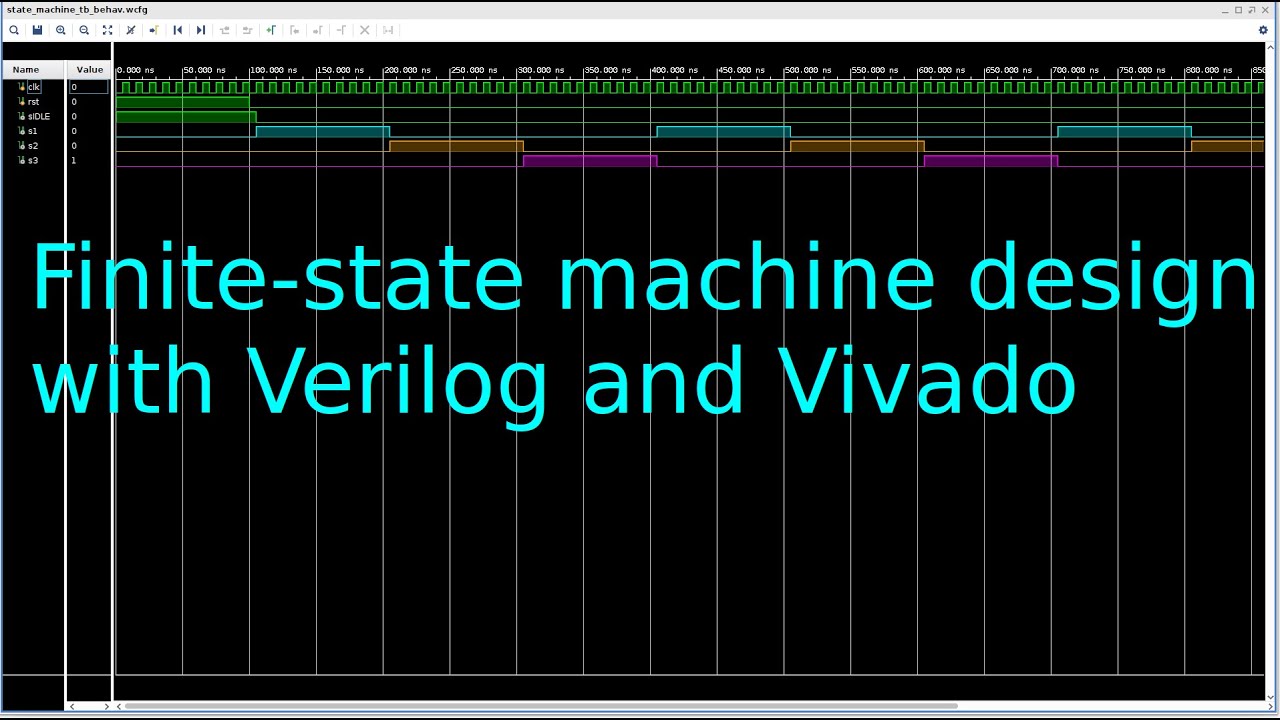The height and width of the screenshot is (720, 1280).
Task: Click the Value column header
Action: coord(89,69)
